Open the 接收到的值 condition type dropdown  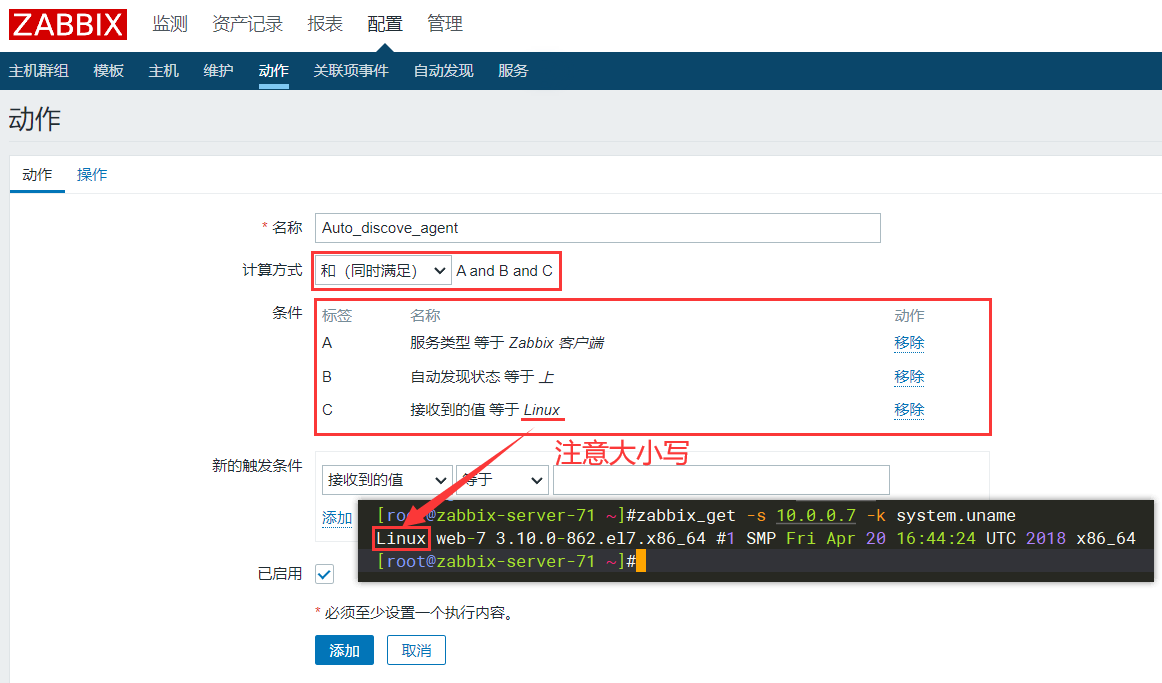click(x=387, y=480)
